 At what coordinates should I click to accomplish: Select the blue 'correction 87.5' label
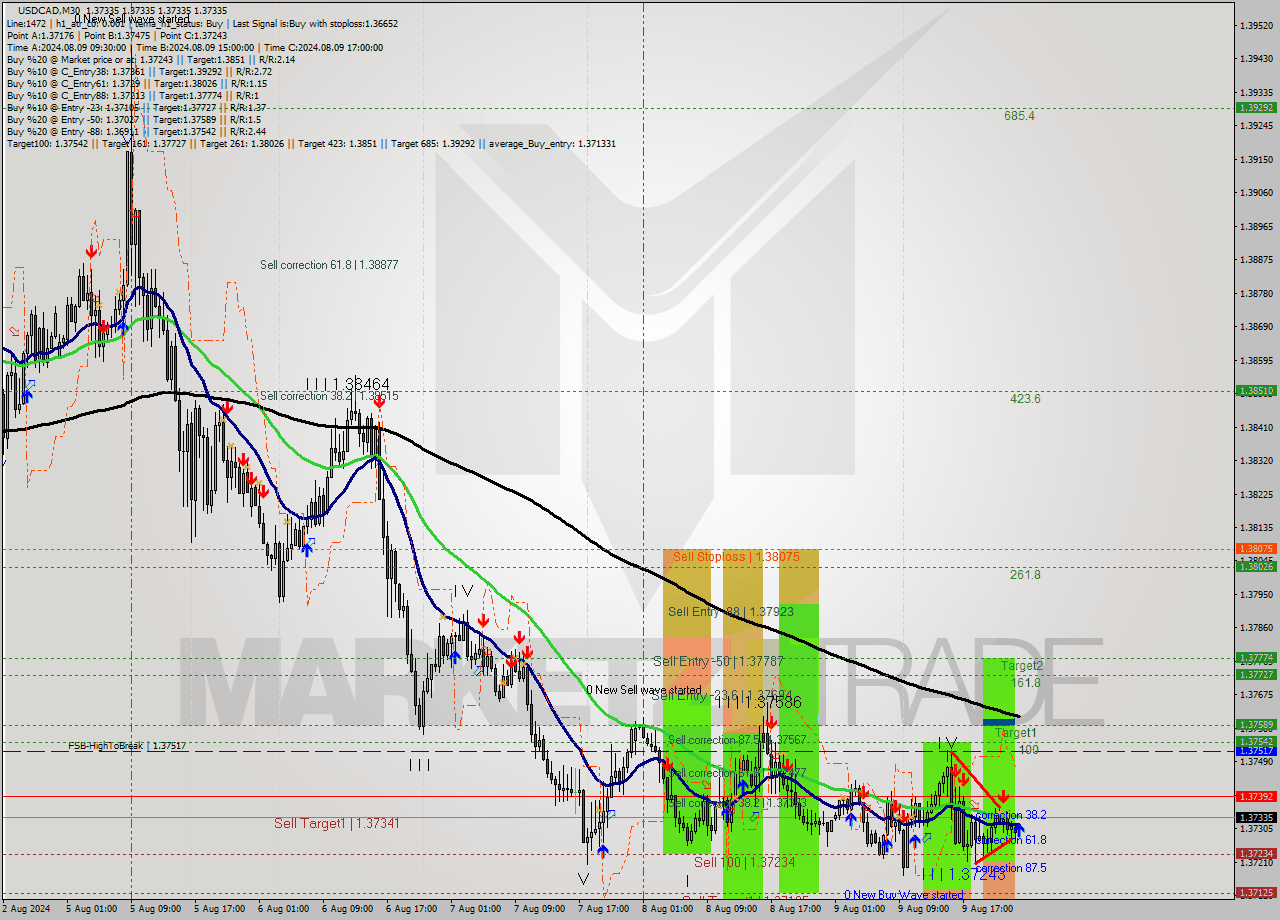(1010, 868)
